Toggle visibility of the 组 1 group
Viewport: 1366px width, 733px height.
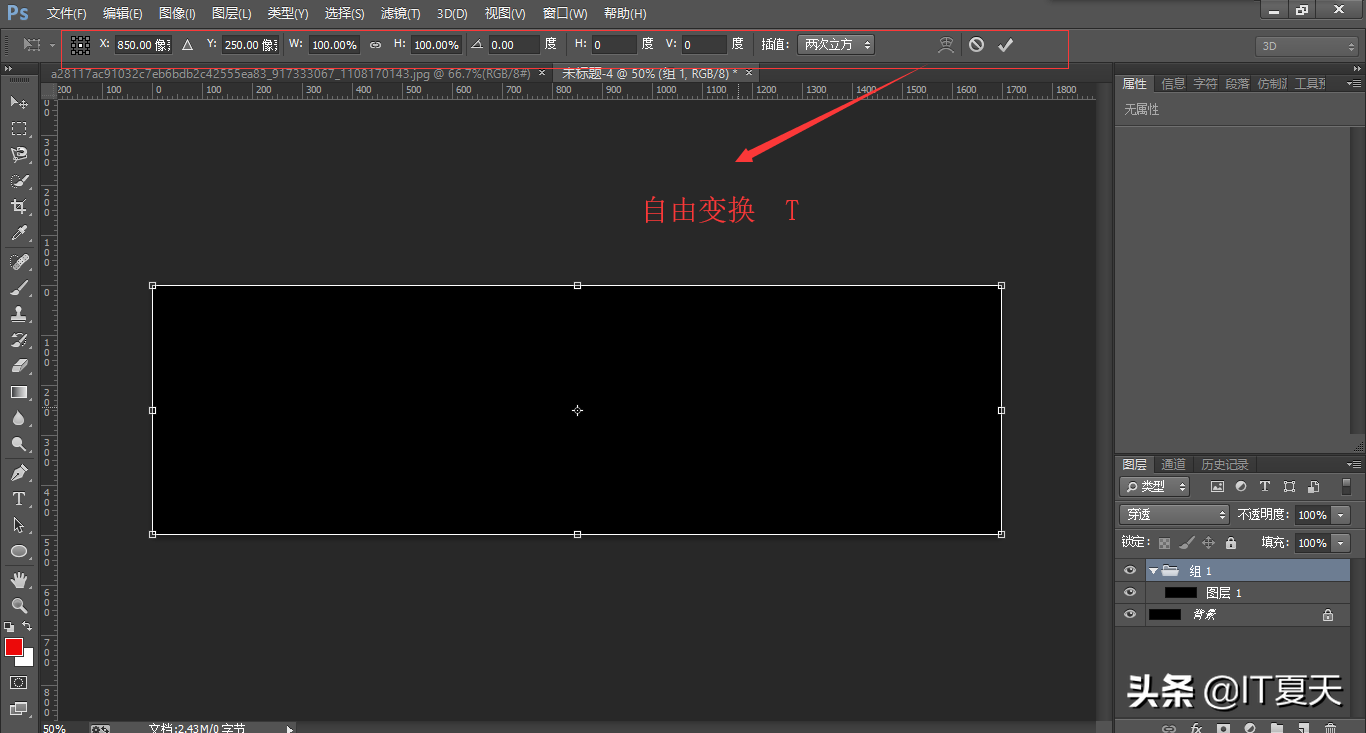[x=1130, y=571]
